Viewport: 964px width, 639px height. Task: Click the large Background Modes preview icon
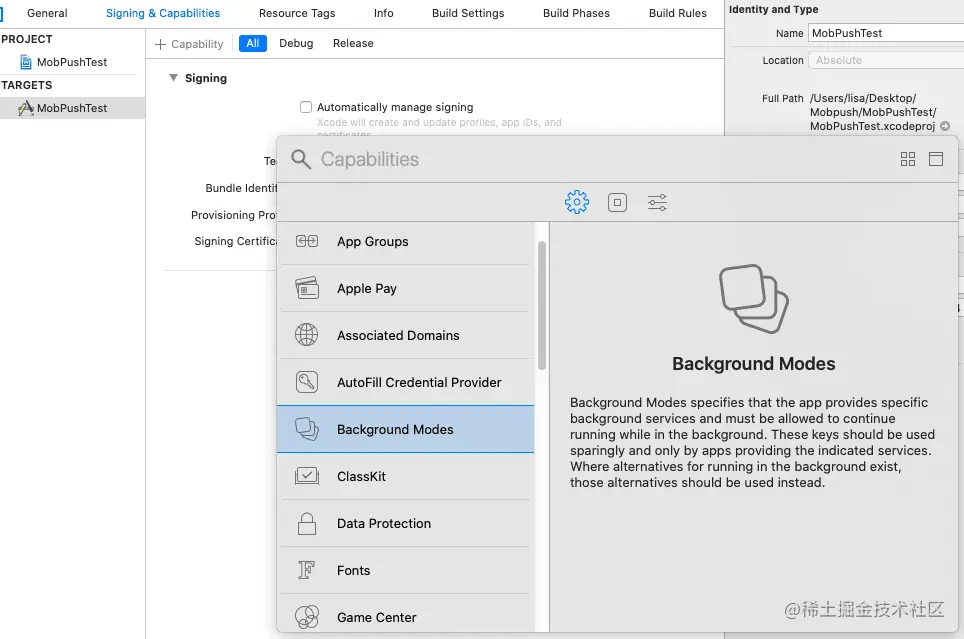click(754, 299)
